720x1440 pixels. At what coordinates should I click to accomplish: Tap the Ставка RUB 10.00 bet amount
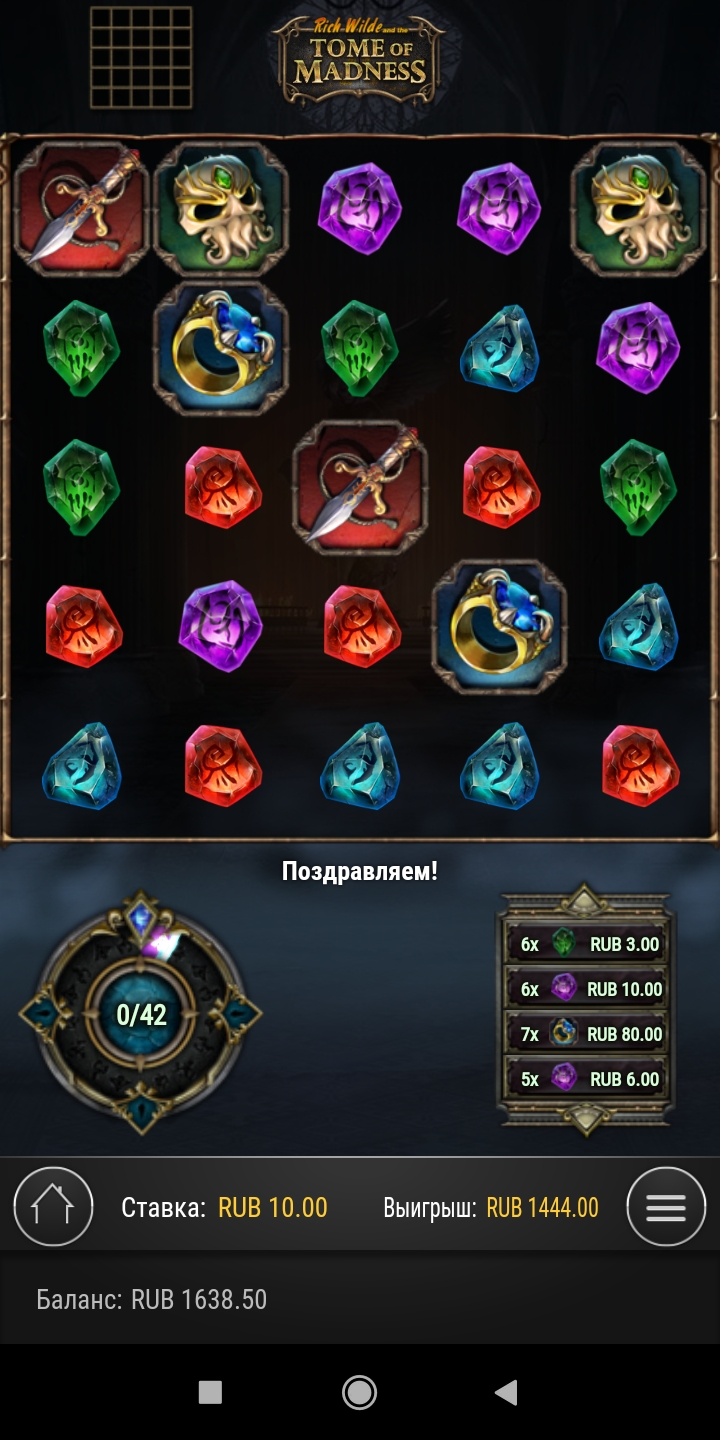pyautogui.click(x=224, y=1208)
